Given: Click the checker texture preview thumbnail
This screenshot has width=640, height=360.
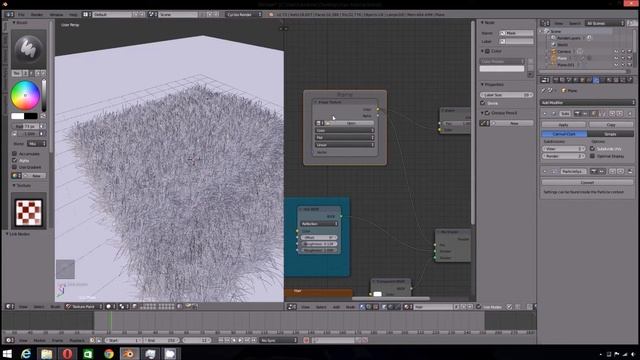Looking at the screenshot, I should tap(29, 212).
